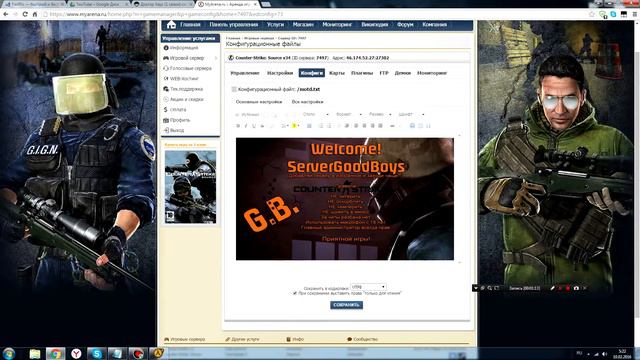
Task: Open Профиль in the sidebar
Action: pyautogui.click(x=180, y=120)
